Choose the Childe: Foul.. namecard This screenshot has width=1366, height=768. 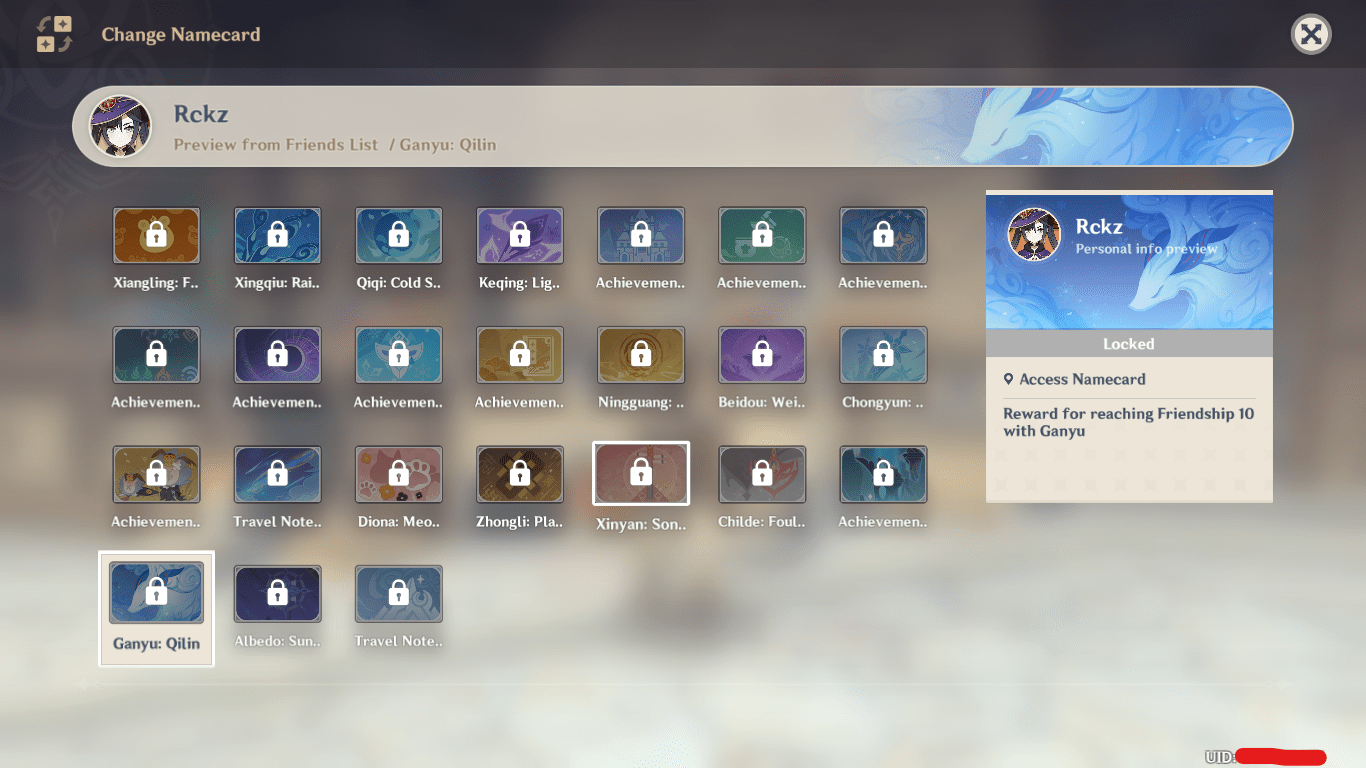click(x=762, y=474)
